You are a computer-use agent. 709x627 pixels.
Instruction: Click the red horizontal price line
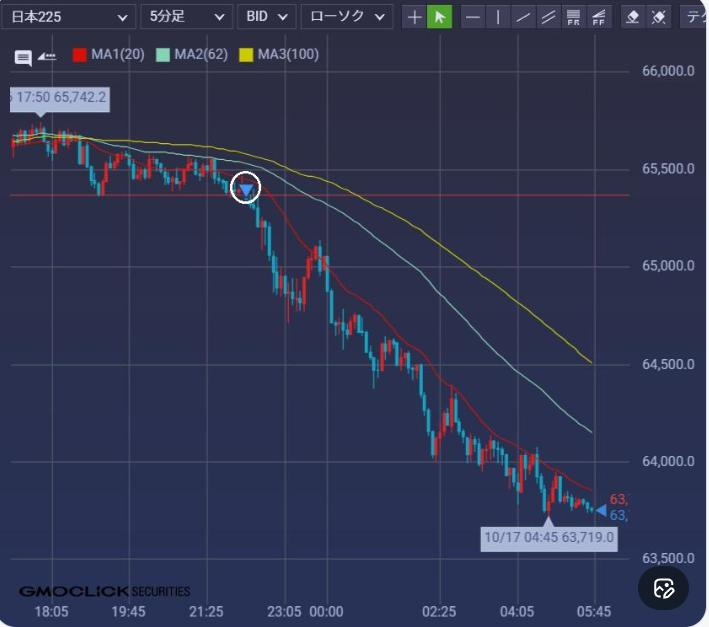(x=320, y=195)
